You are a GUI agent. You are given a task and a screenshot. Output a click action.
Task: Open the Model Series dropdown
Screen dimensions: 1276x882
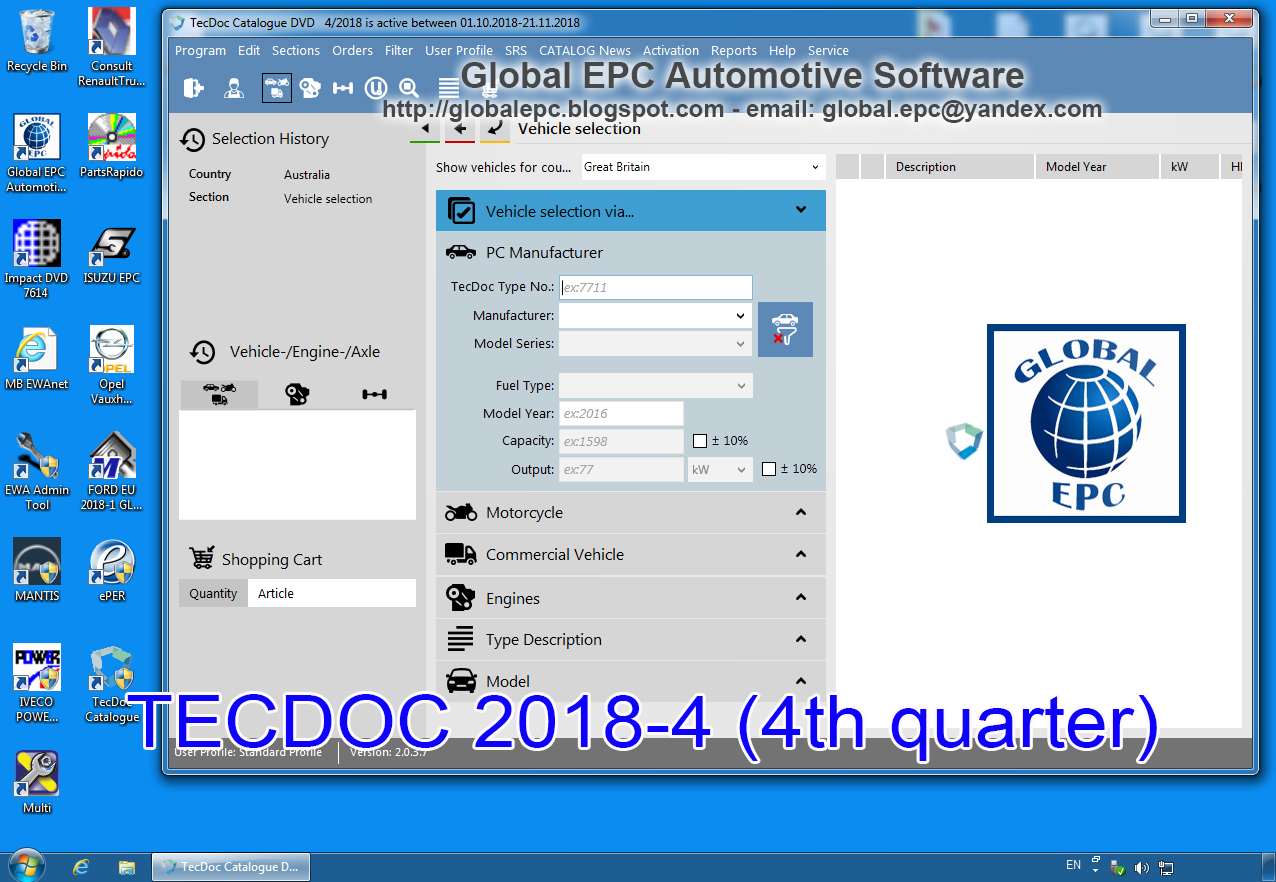coord(655,344)
